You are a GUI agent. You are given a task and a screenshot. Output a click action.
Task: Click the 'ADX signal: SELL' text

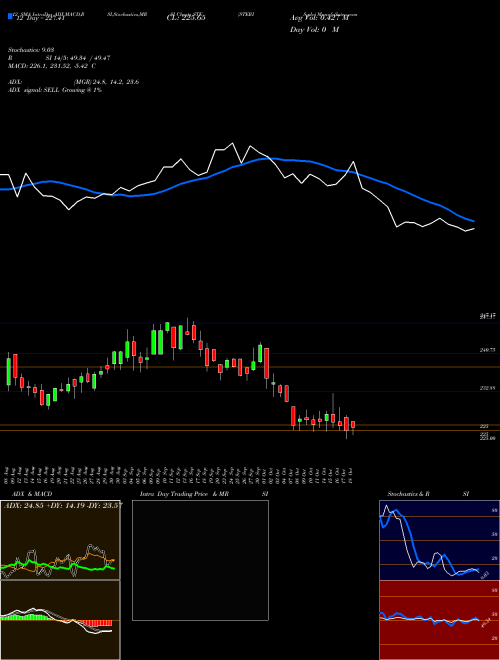[x=34, y=90]
